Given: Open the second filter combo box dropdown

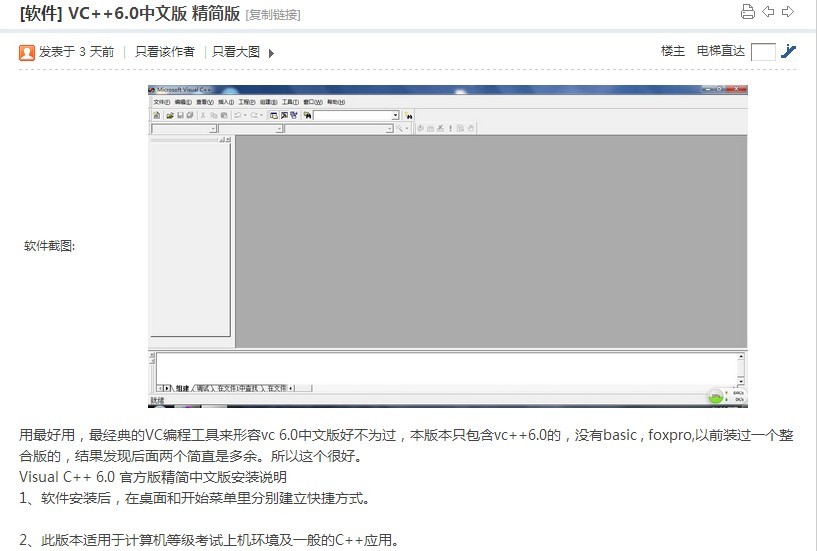Looking at the screenshot, I should coord(279,128).
